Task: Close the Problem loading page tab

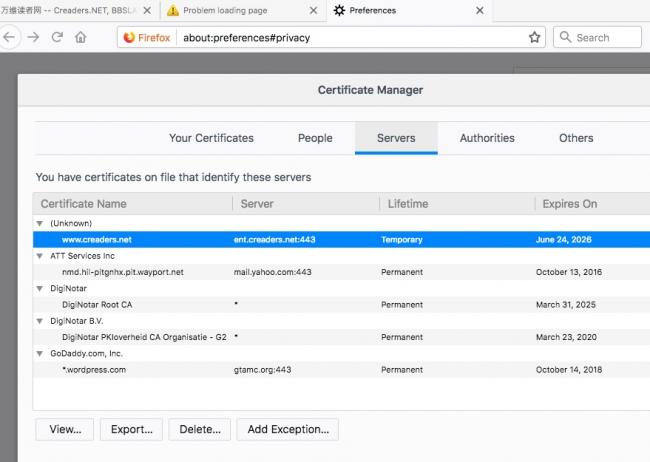Action: [x=313, y=10]
